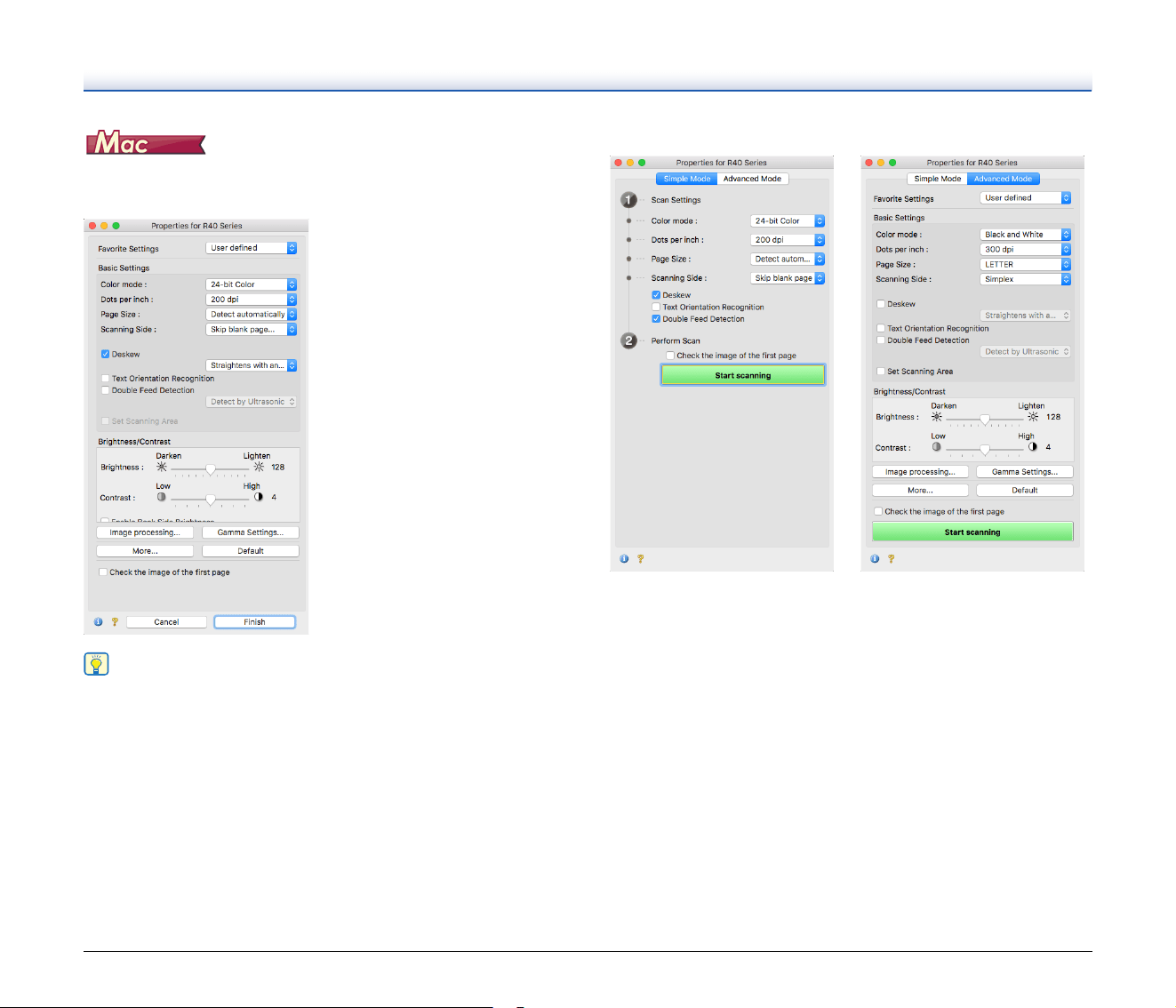Switch to the Advanced Mode tab in the middle window
Image resolution: width=1176 pixels, height=1008 pixels.
click(752, 179)
